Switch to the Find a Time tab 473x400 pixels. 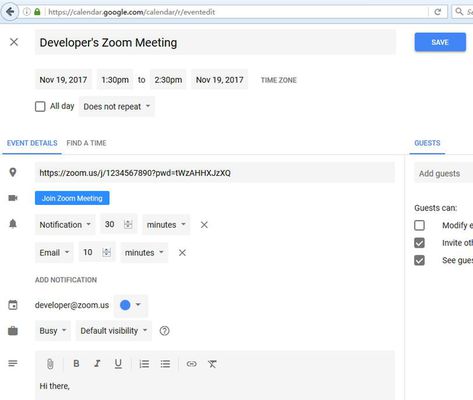click(x=86, y=143)
